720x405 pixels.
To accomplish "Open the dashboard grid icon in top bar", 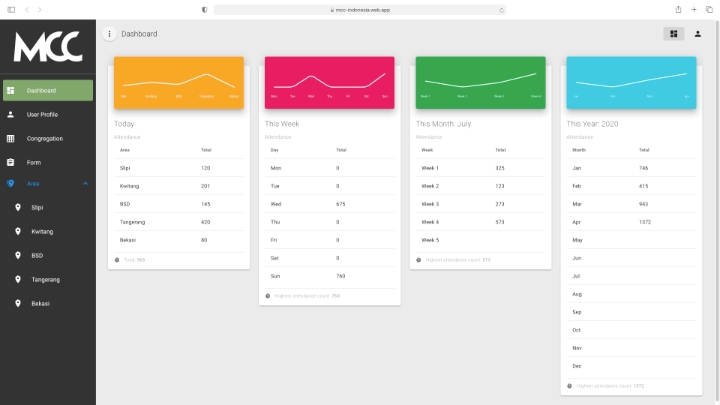I will click(674, 34).
